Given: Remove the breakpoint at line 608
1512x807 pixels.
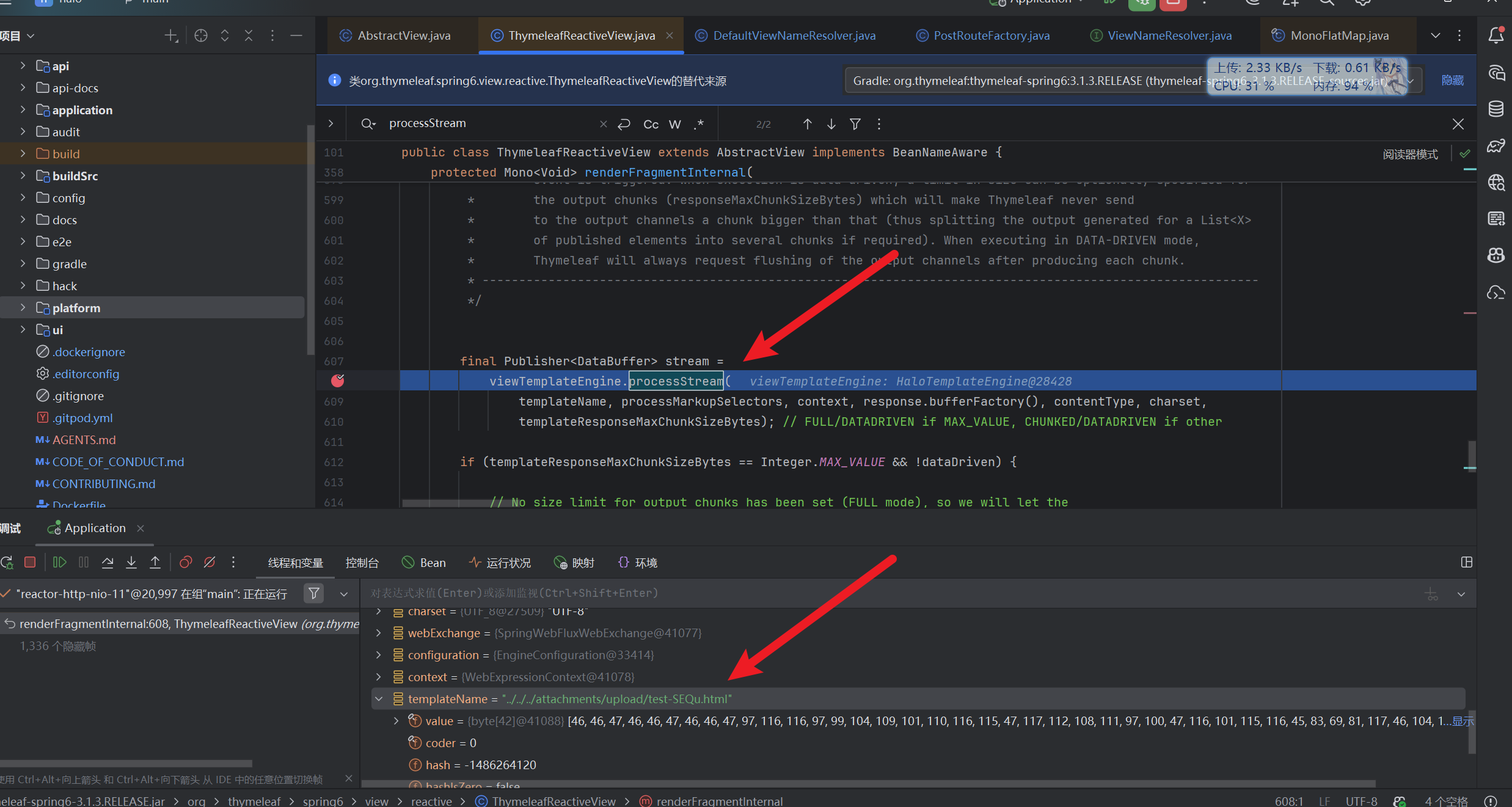Looking at the screenshot, I should 337,381.
